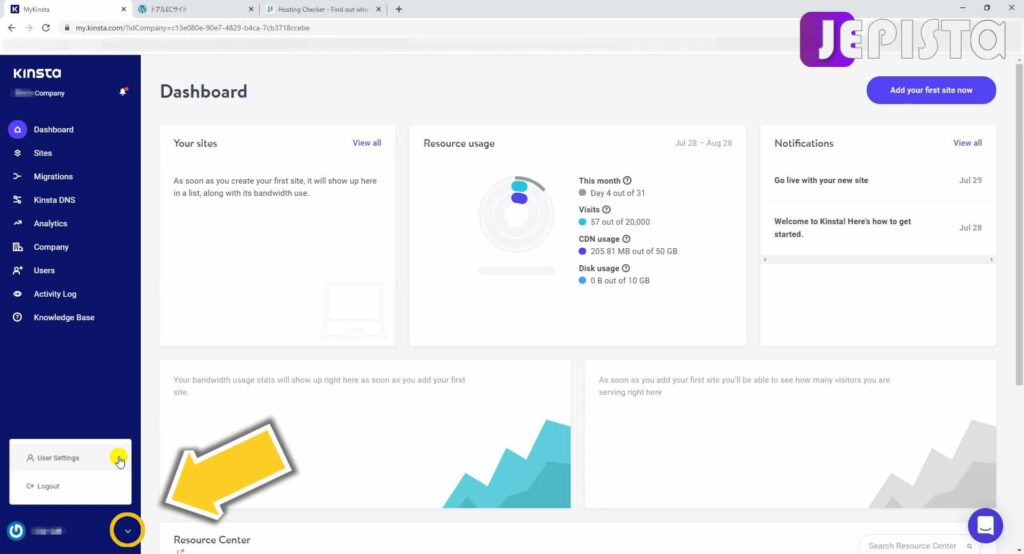This screenshot has height=554, width=1024.
Task: Click the Company building icon
Action: 17,247
